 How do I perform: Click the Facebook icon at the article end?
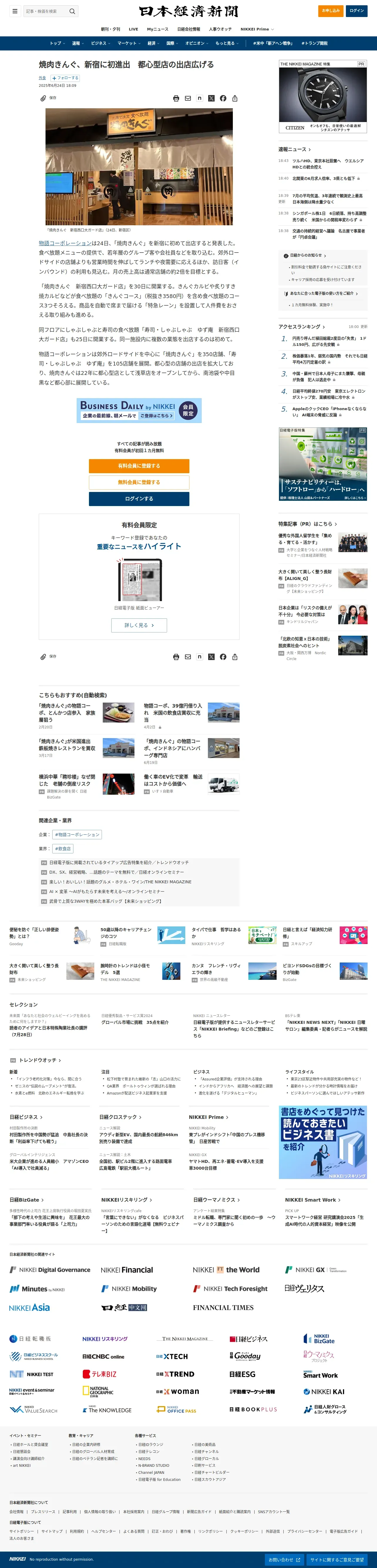click(223, 657)
